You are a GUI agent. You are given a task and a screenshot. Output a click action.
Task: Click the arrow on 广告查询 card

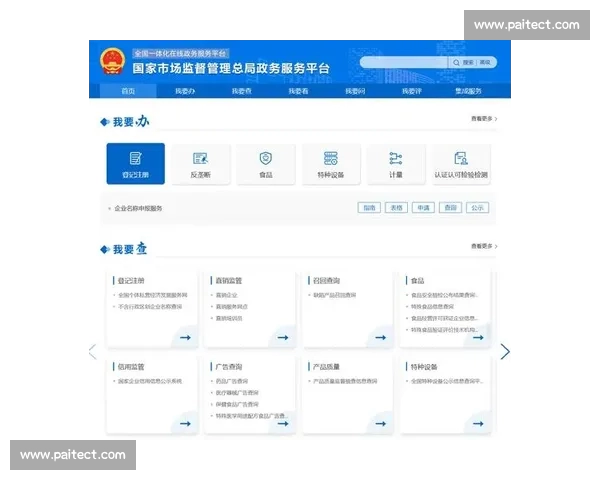pyautogui.click(x=283, y=424)
